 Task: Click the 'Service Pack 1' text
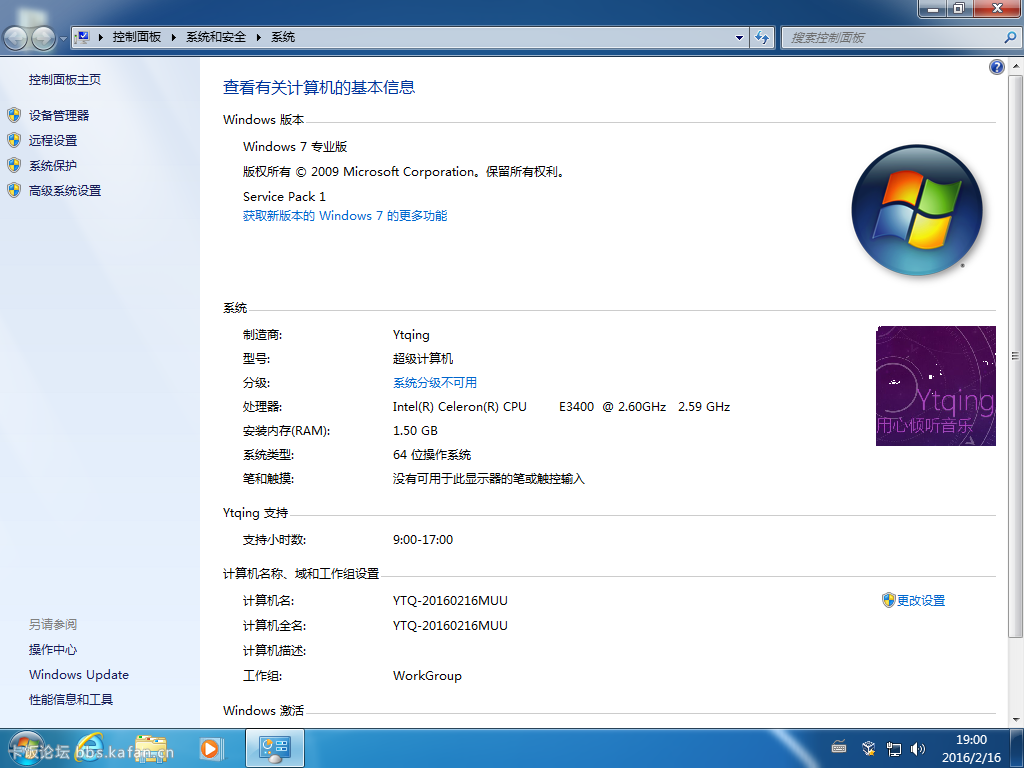[x=284, y=197]
